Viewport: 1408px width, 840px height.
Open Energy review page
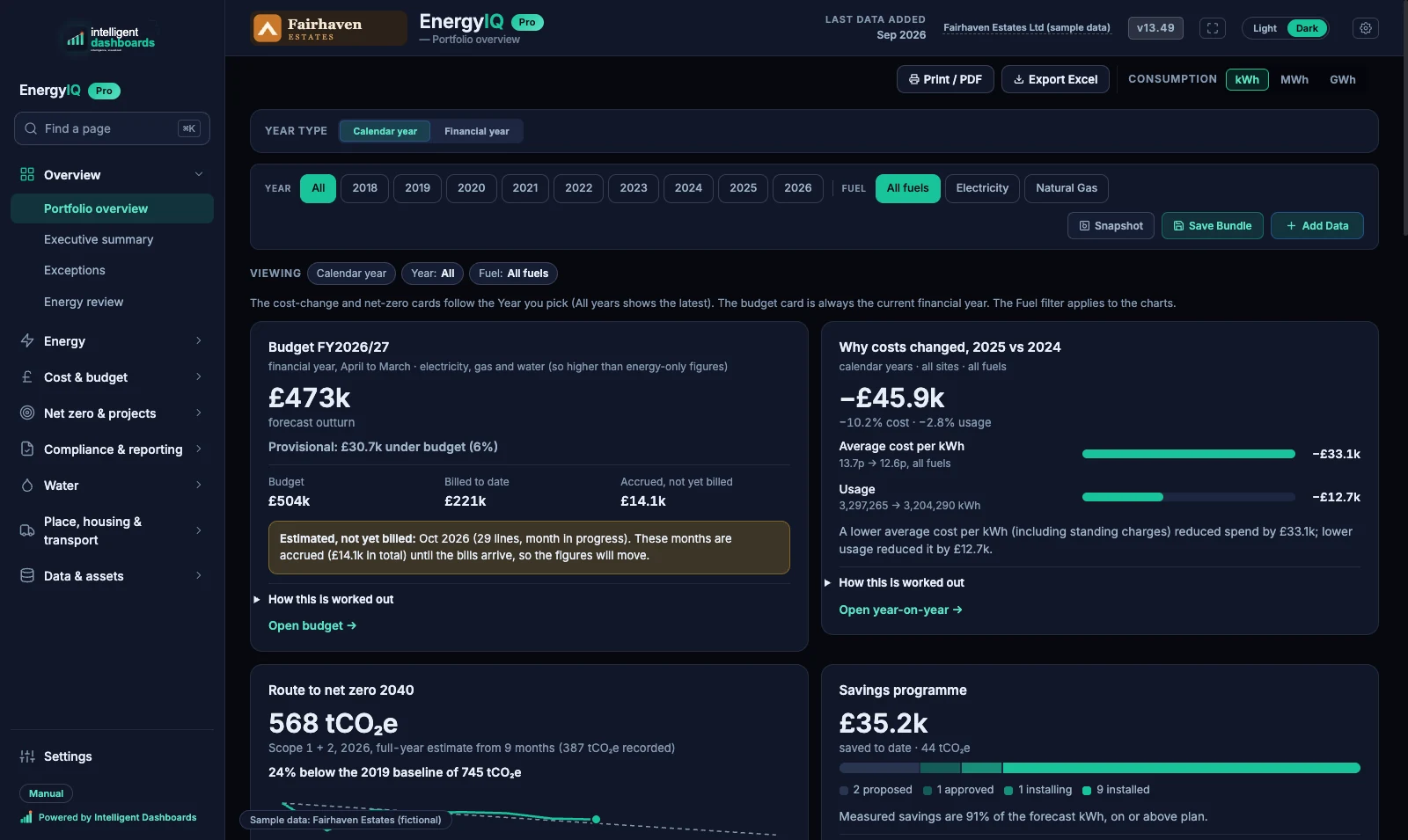(112, 302)
